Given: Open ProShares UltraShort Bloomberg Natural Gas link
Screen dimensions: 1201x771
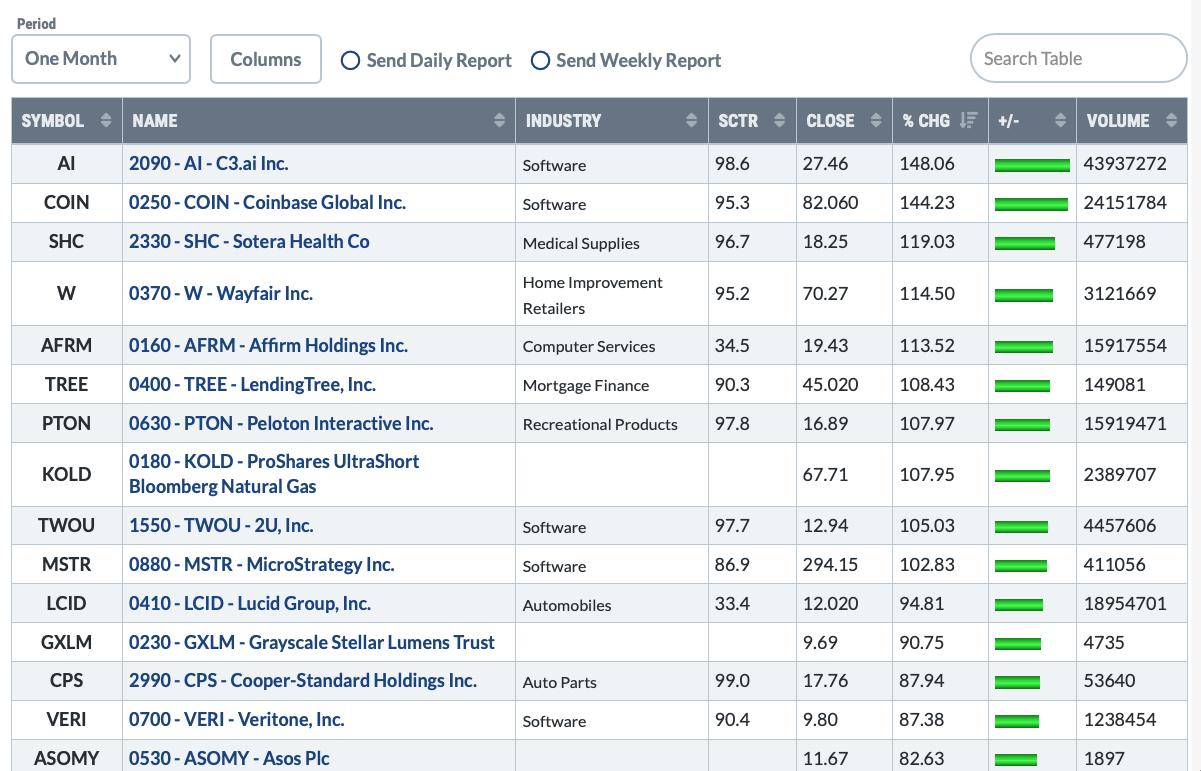Looking at the screenshot, I should (x=273, y=474).
